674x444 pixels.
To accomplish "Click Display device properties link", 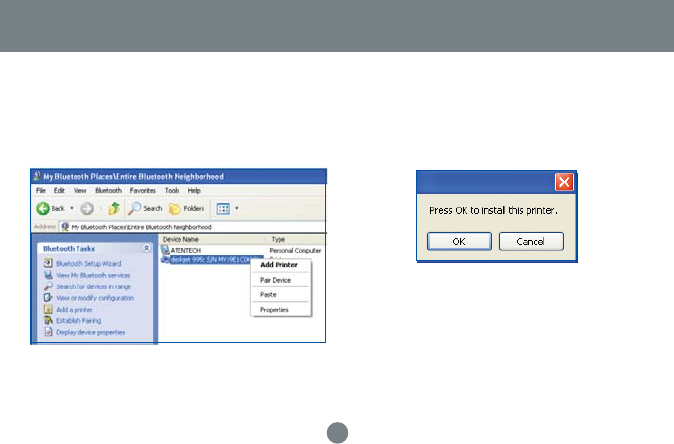I will (91, 332).
